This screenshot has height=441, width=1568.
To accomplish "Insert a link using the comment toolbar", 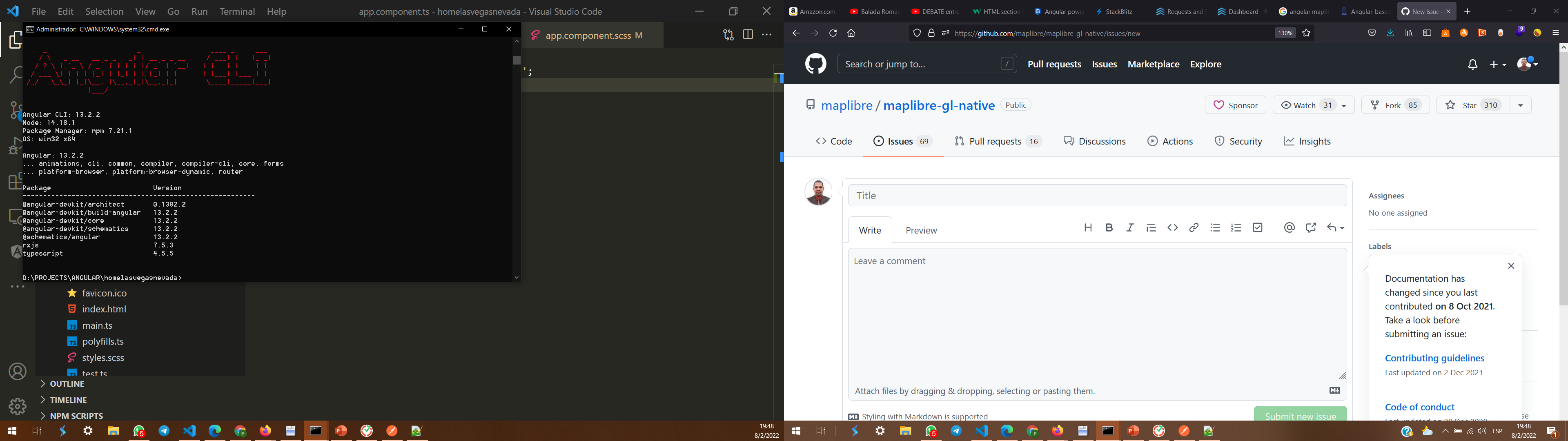I will [1194, 227].
